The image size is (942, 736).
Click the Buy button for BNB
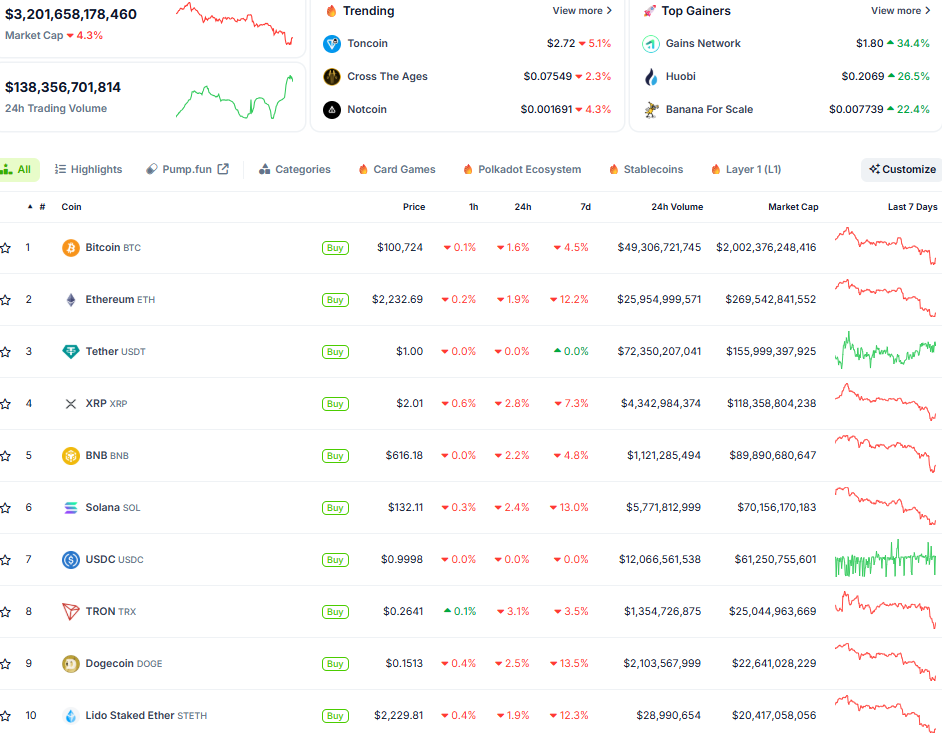[335, 455]
